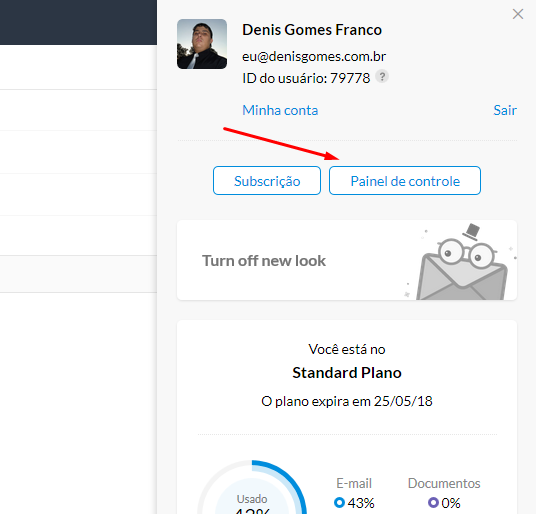Close the profile side panel

518,14
